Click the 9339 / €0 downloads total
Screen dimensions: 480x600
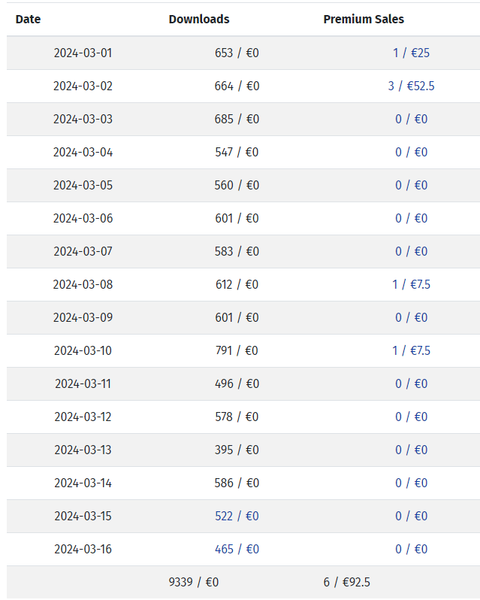pyautogui.click(x=194, y=582)
